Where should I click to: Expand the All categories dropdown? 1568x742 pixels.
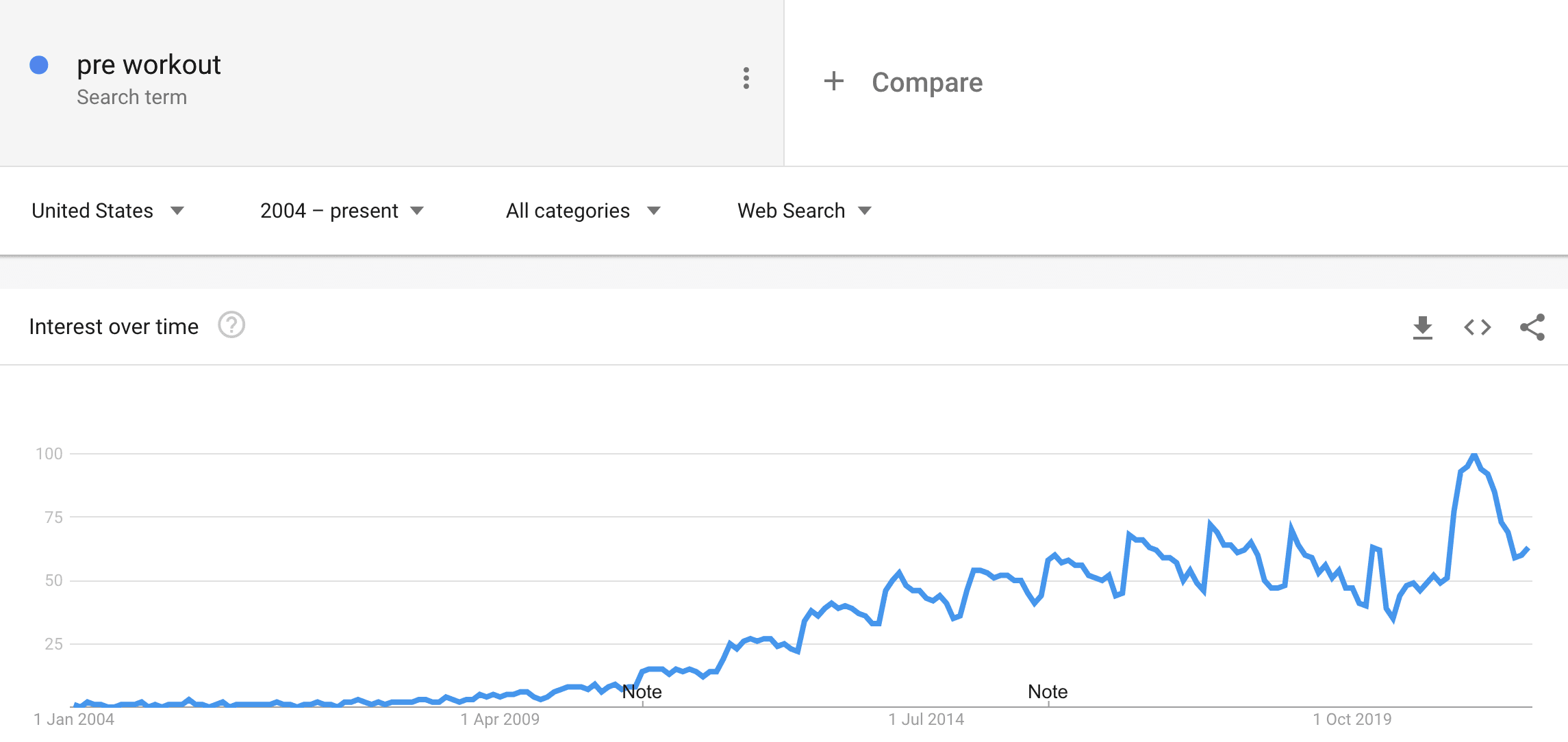(x=583, y=211)
